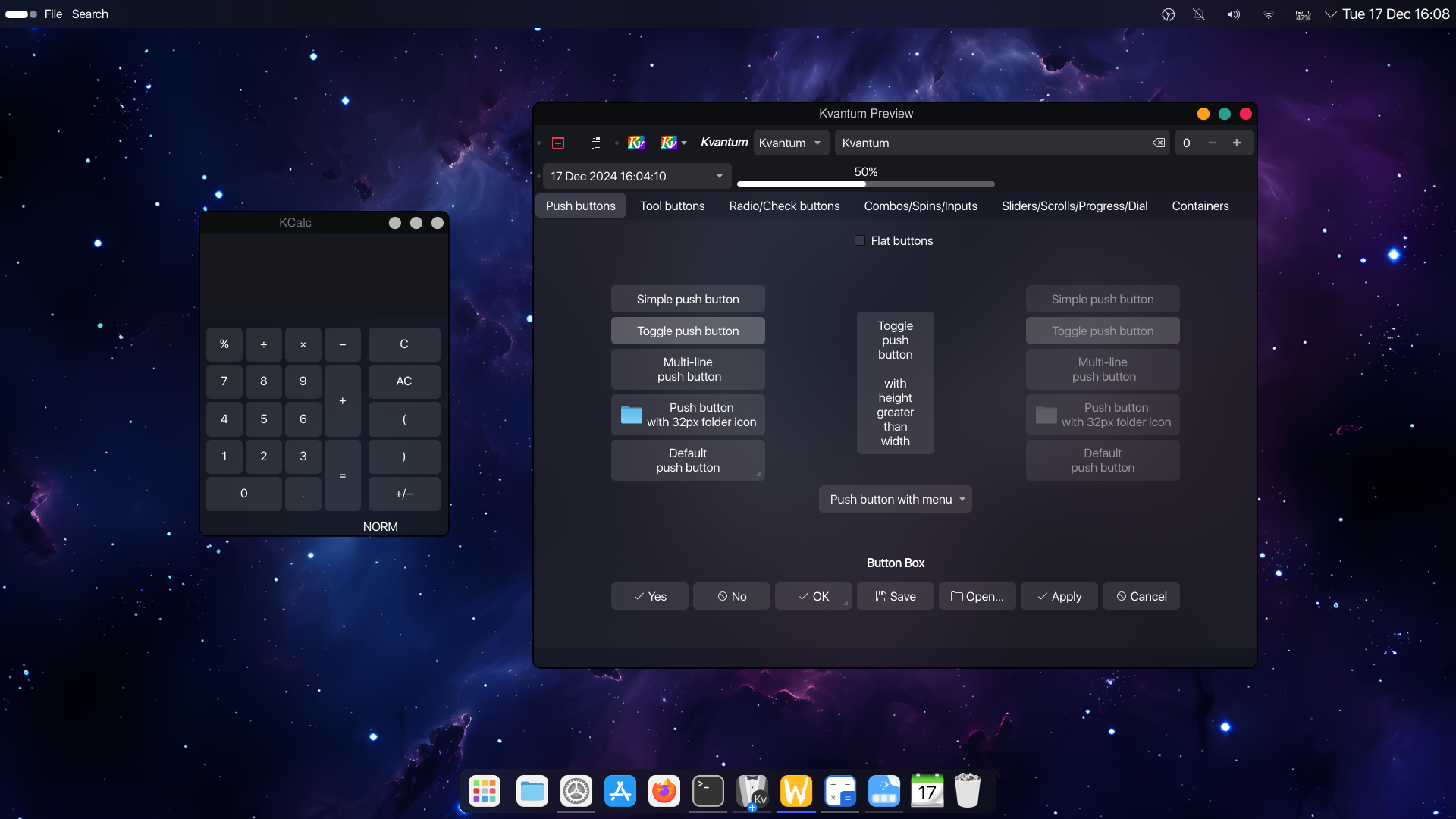Open the Push button with menu dropdown
This screenshot has height=819, width=1456.
click(x=895, y=499)
